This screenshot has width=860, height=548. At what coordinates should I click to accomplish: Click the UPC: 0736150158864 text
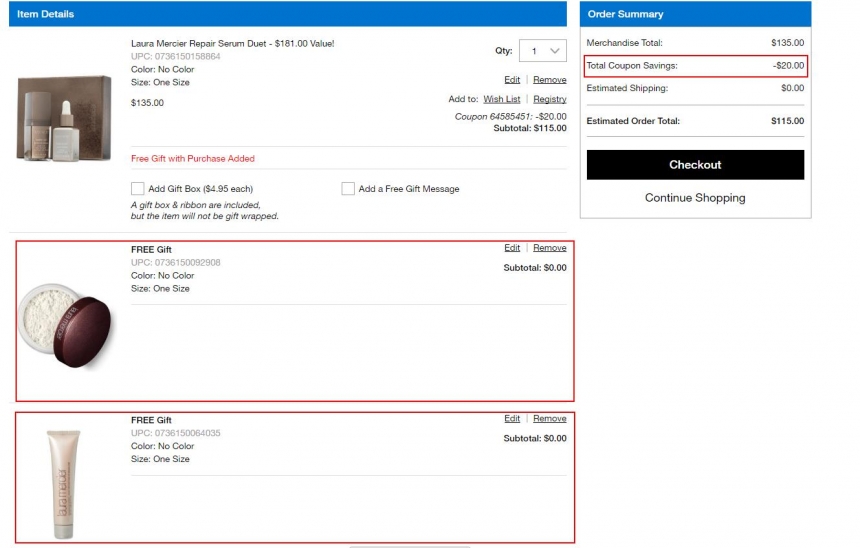(176, 57)
